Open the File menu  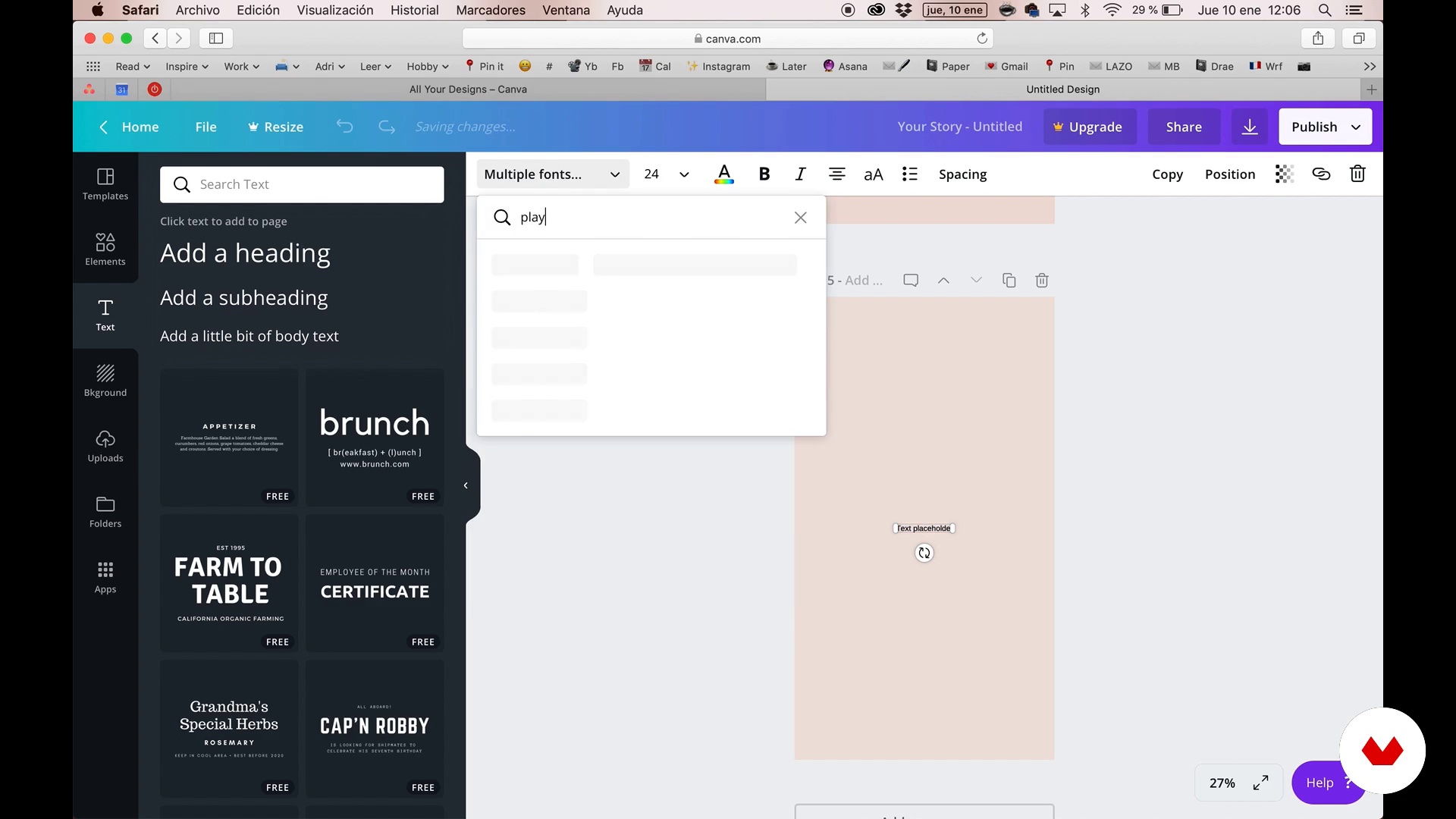click(x=206, y=127)
